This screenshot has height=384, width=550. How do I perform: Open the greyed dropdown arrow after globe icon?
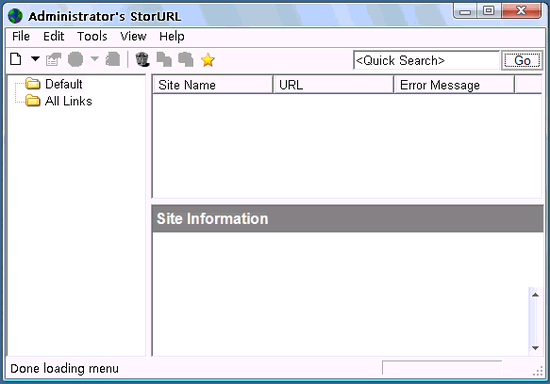click(x=94, y=58)
